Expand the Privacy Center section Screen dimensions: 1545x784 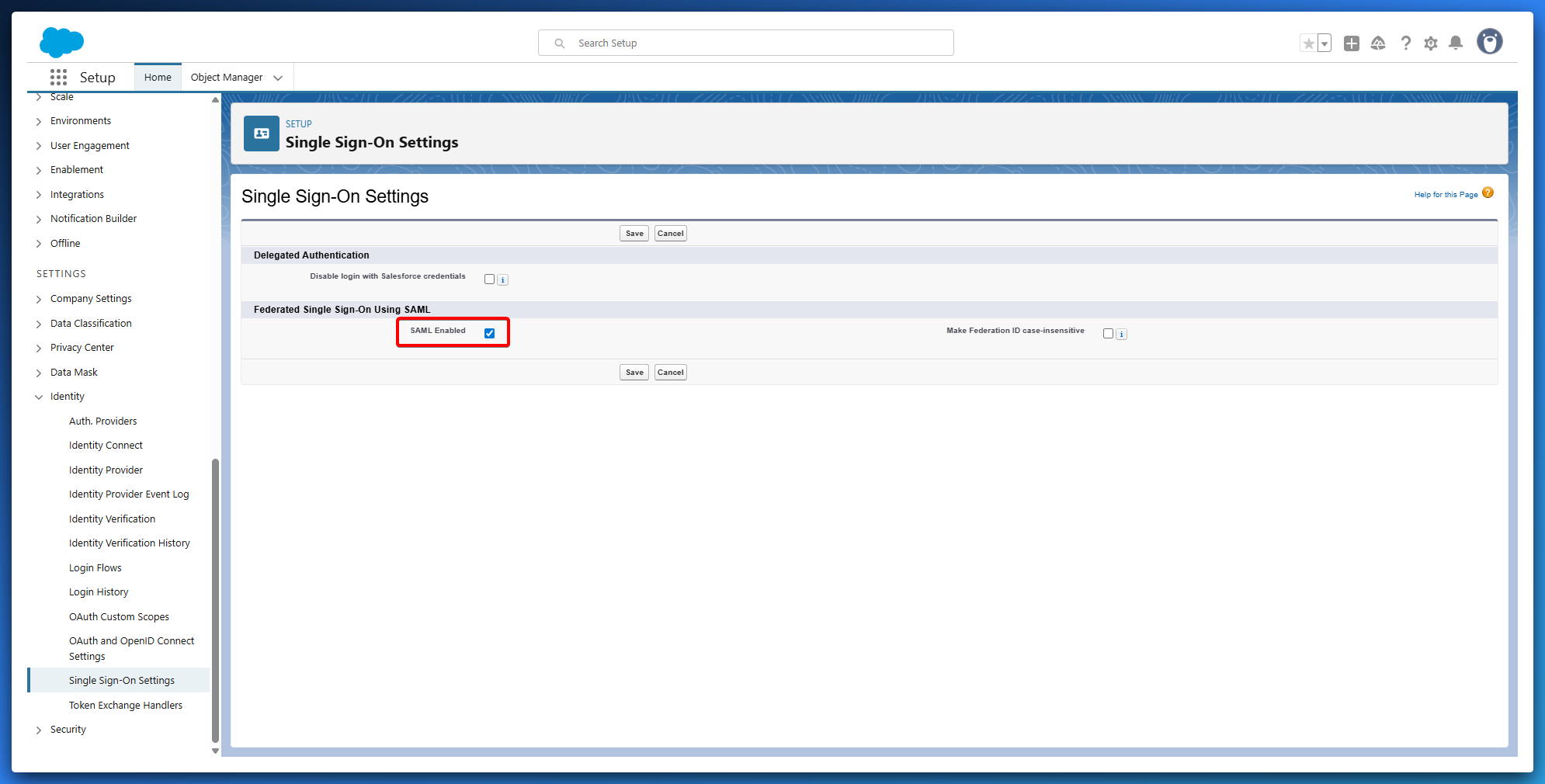pos(39,348)
